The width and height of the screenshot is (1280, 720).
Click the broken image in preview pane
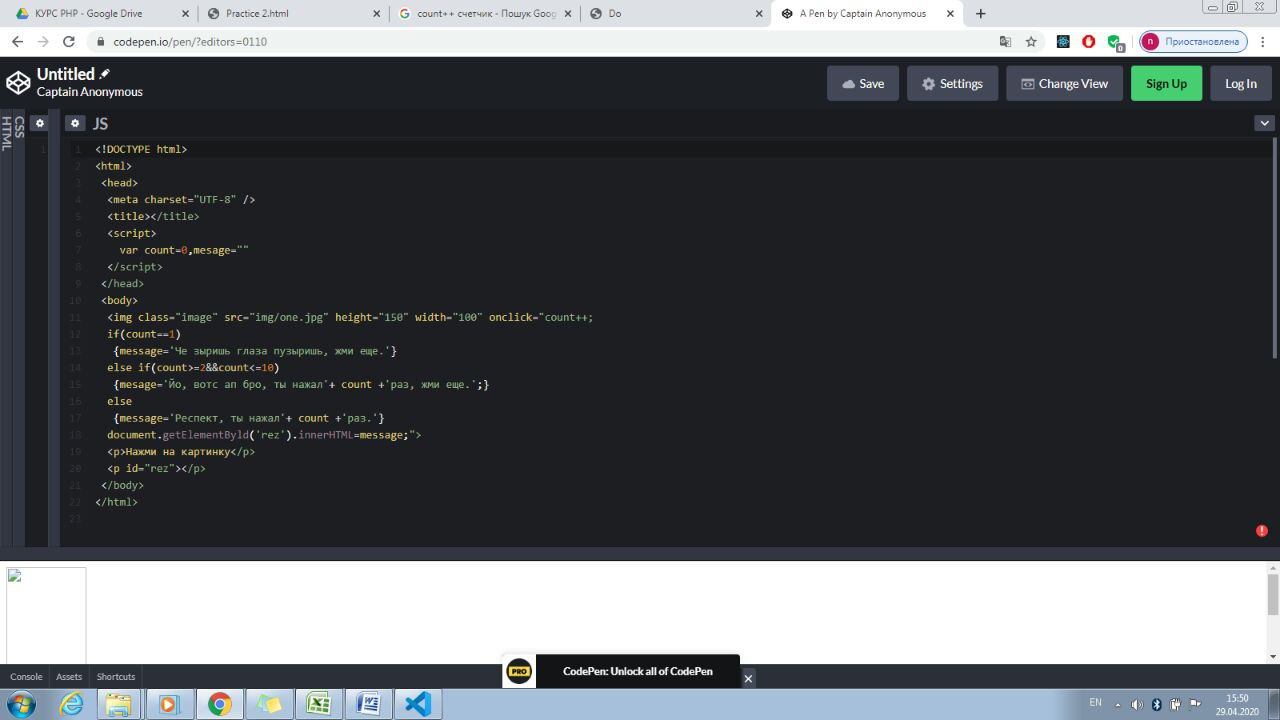[46, 615]
